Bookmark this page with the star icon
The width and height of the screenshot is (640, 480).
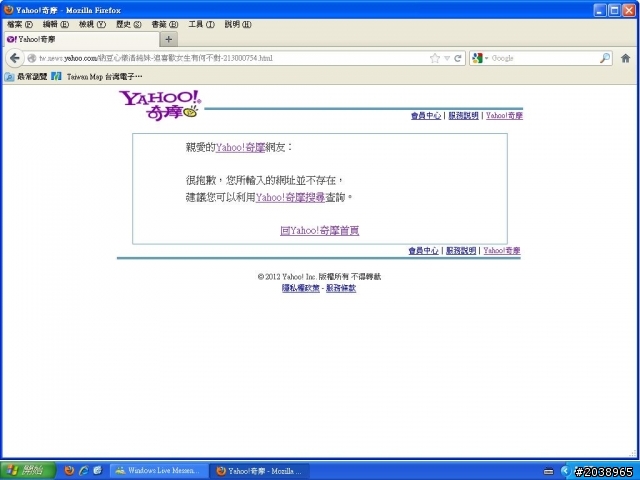[435, 58]
